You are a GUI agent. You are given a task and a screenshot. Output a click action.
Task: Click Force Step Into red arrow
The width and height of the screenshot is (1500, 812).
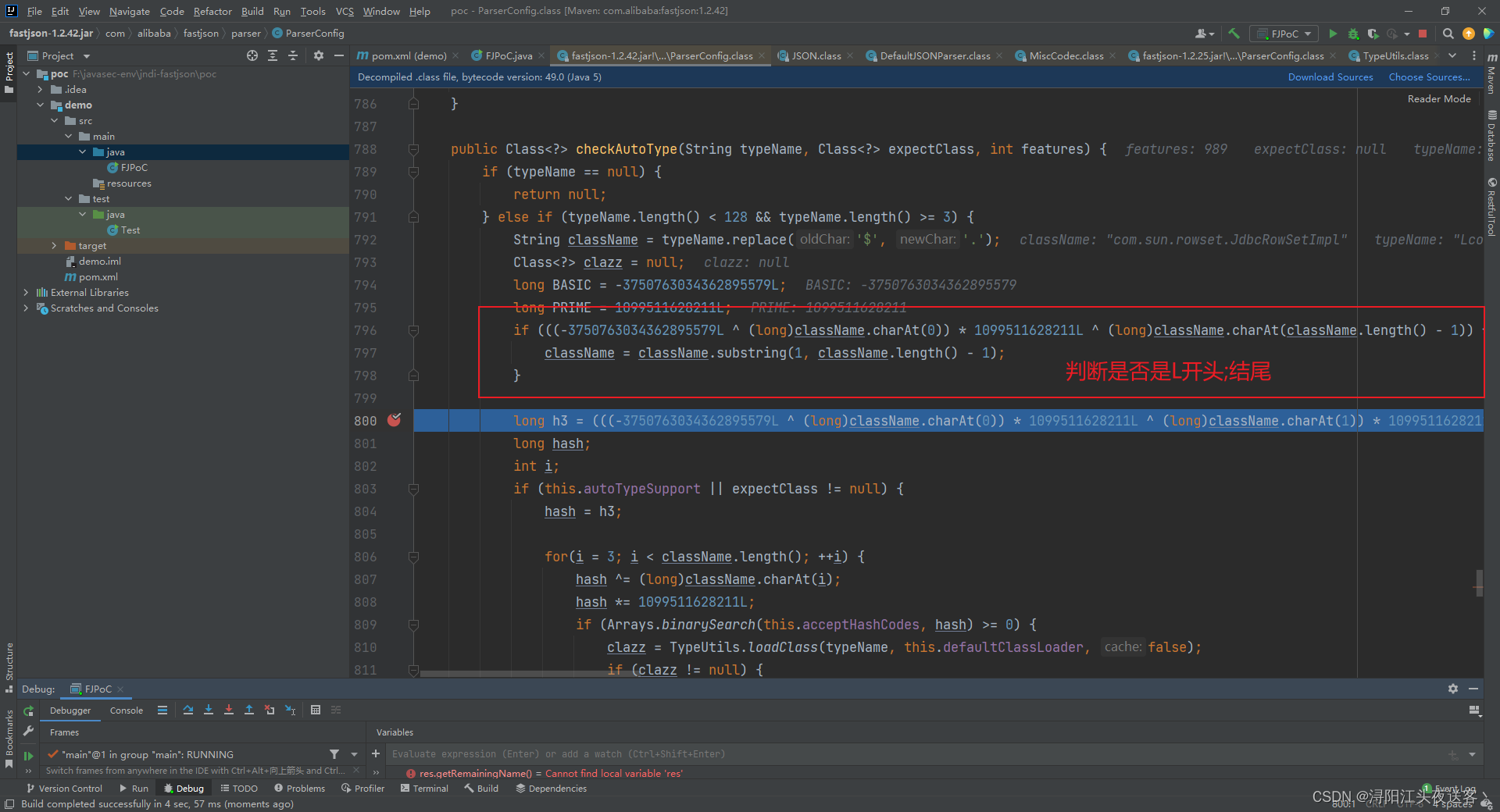229,710
